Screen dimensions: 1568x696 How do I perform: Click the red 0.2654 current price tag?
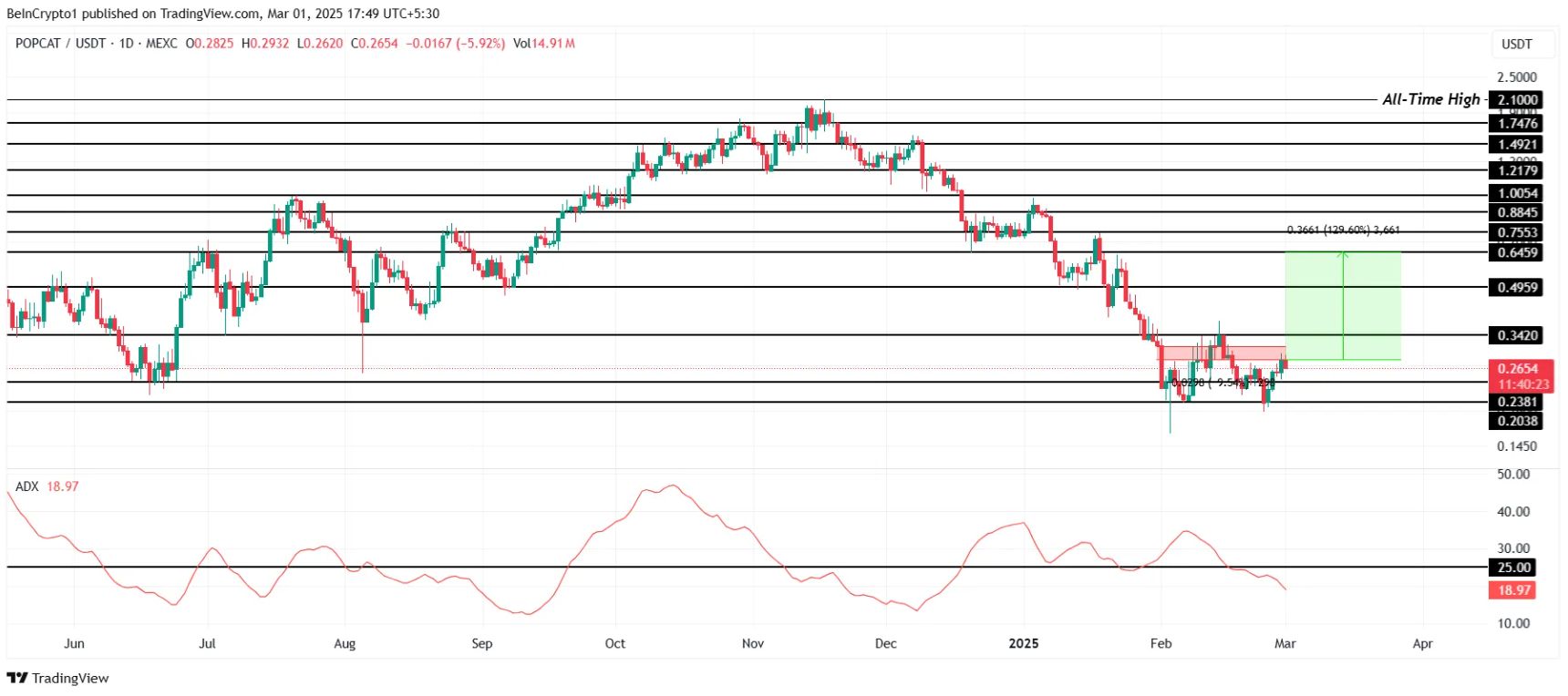1520,368
